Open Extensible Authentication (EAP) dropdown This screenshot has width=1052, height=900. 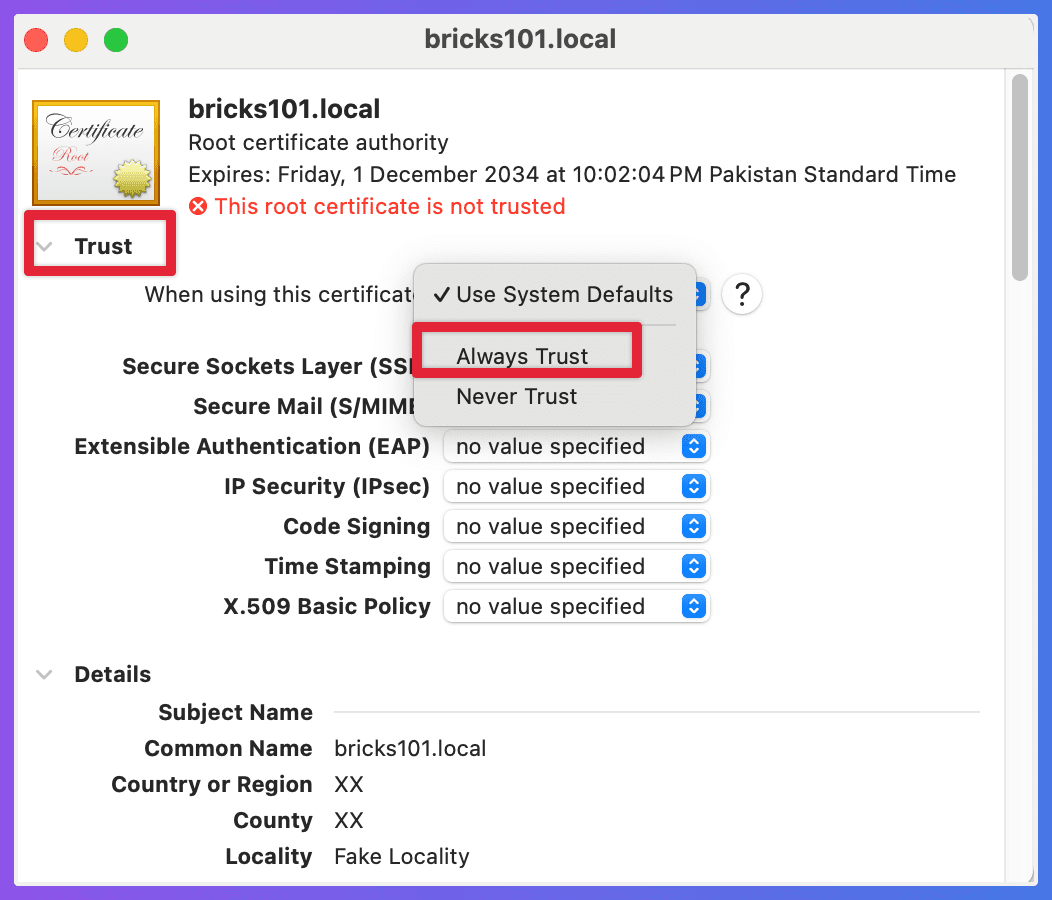(576, 447)
